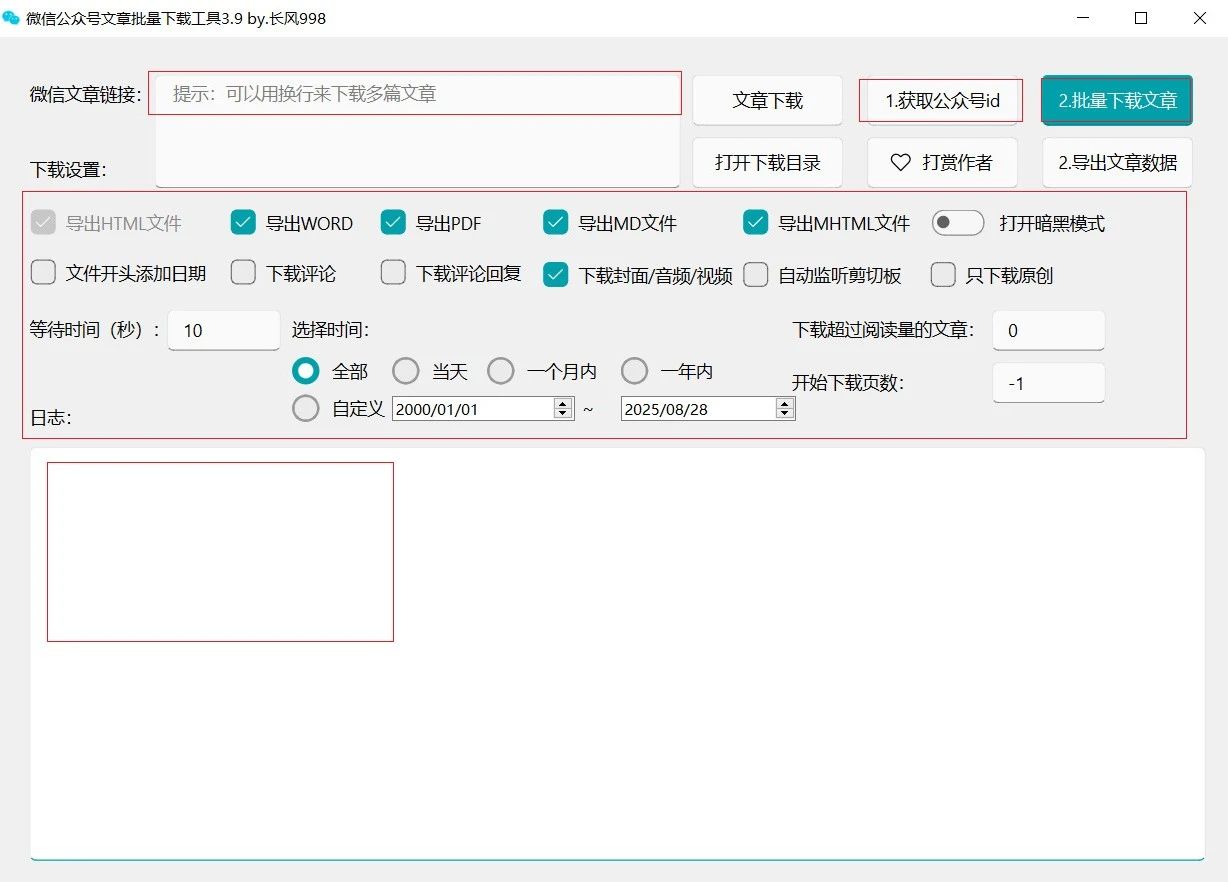
Task: Choose the 一年内 radio option
Action: pyautogui.click(x=634, y=371)
